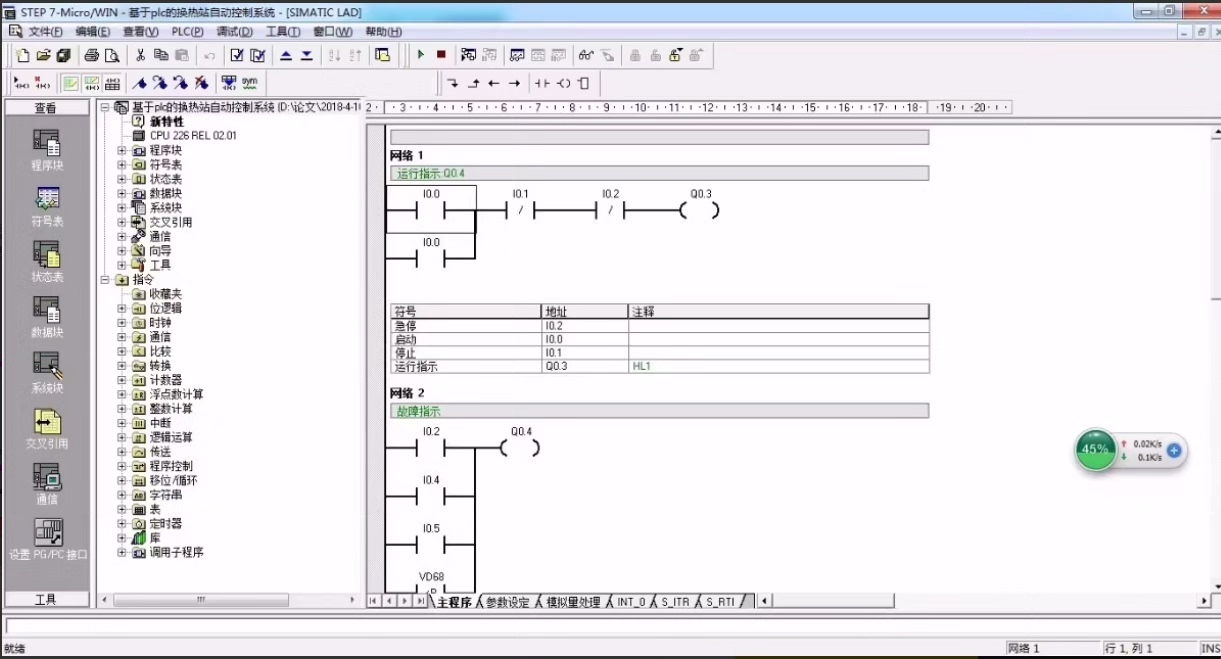
Task: Switch to the S_ITR tab
Action: pos(676,602)
